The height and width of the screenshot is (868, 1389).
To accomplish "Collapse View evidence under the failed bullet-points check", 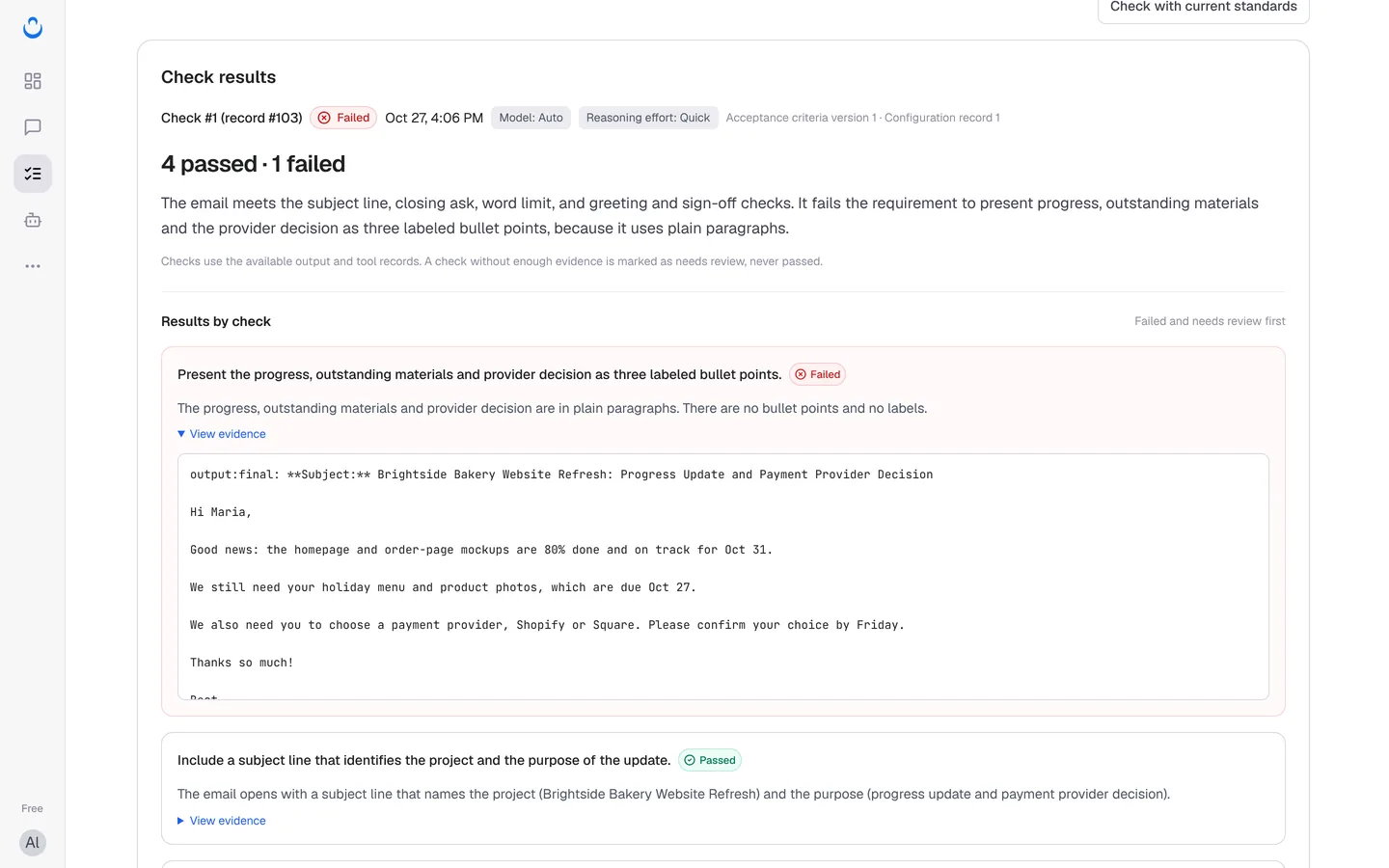I will [x=222, y=434].
